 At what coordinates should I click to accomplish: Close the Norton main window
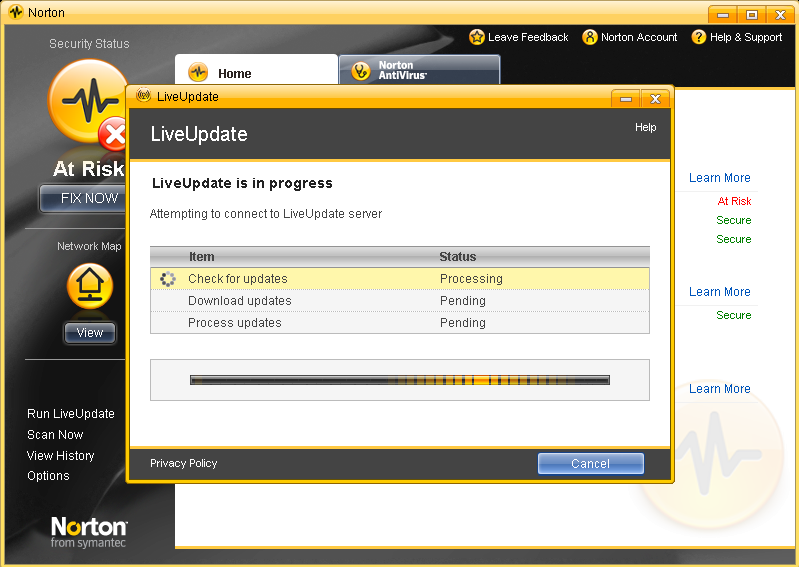(x=780, y=15)
